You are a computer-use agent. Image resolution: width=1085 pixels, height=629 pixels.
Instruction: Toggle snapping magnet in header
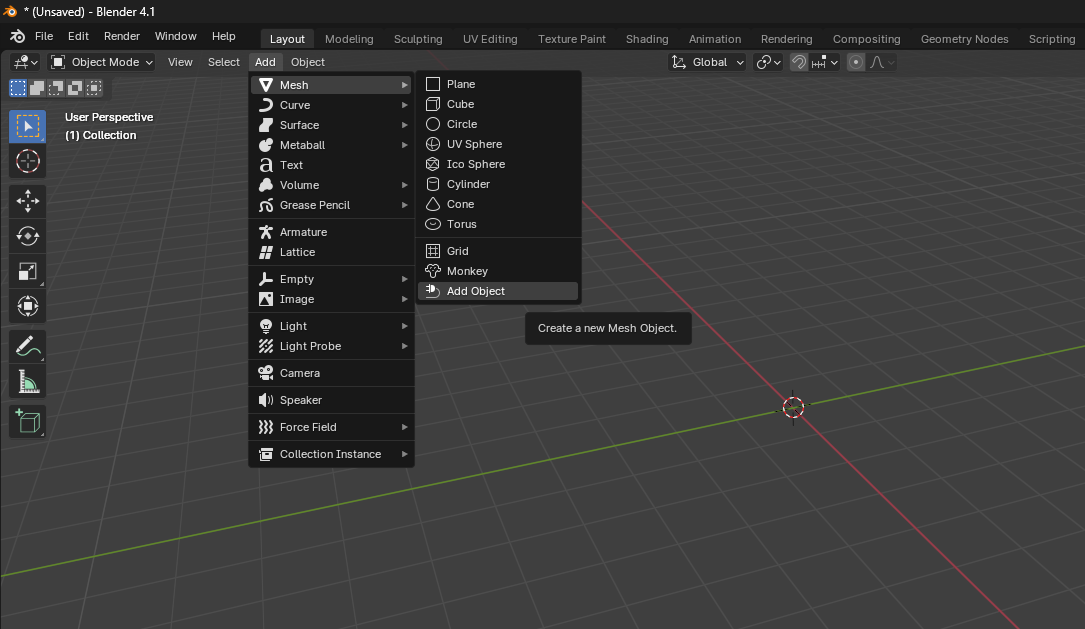[x=799, y=62]
